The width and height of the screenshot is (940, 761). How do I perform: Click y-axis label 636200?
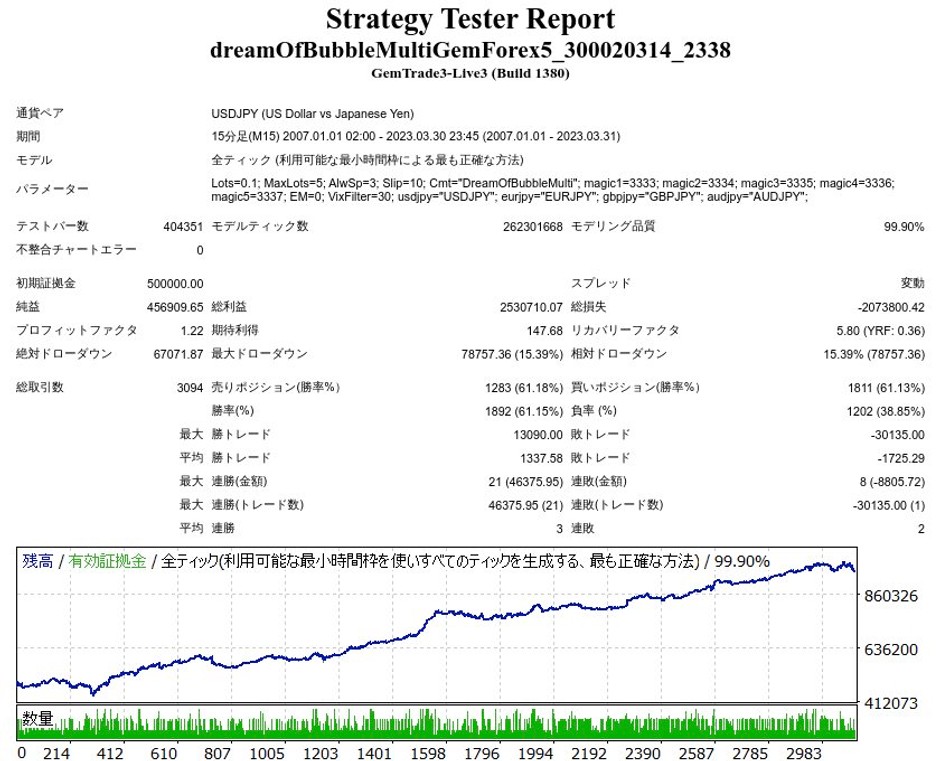click(891, 649)
